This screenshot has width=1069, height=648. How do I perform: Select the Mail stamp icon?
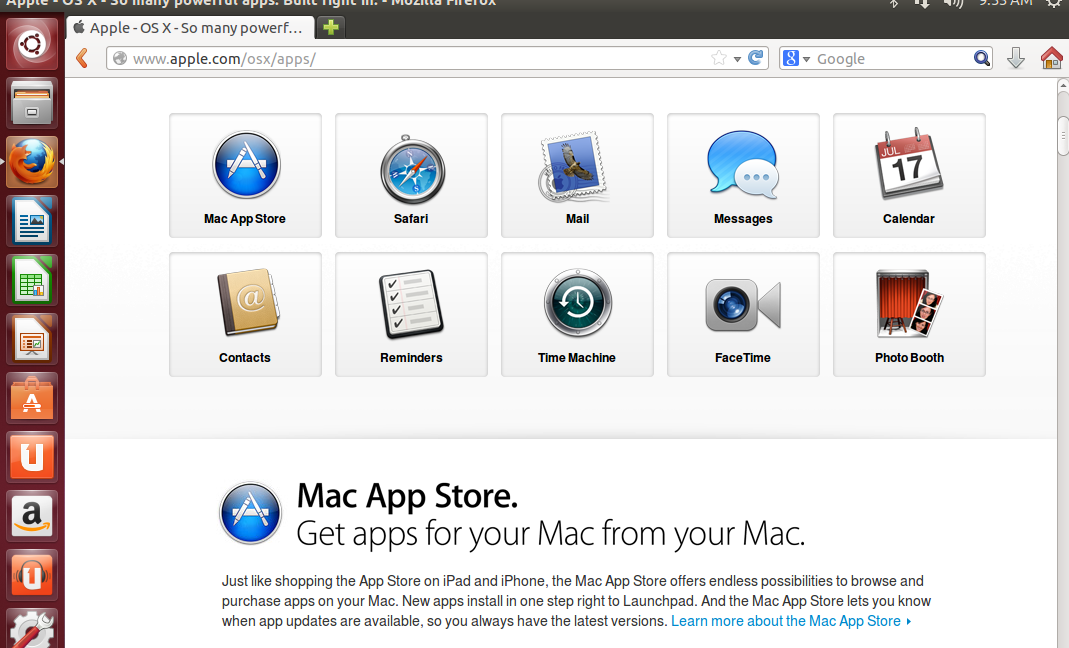577,166
